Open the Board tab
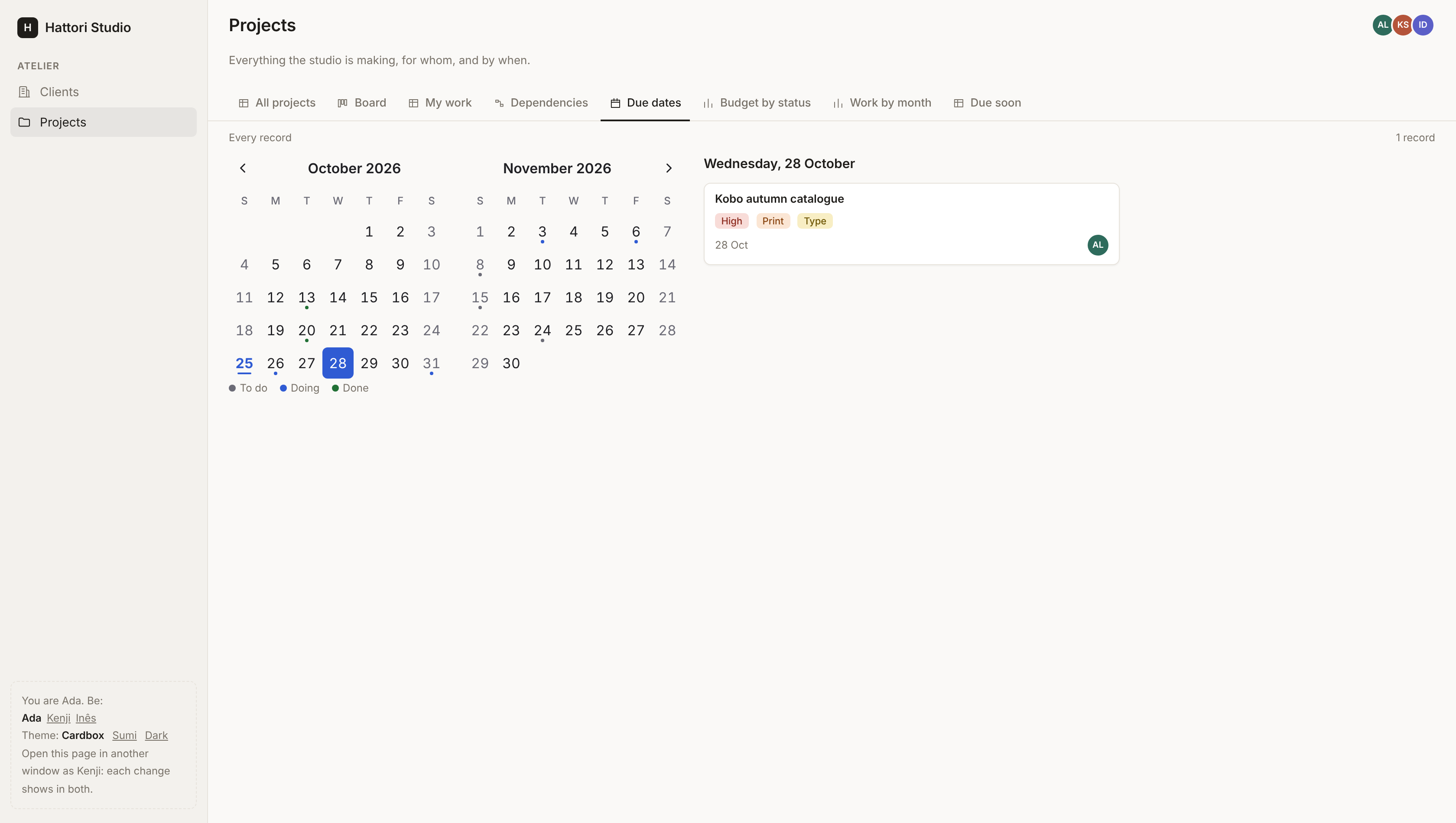This screenshot has width=1456, height=823. pyautogui.click(x=362, y=103)
